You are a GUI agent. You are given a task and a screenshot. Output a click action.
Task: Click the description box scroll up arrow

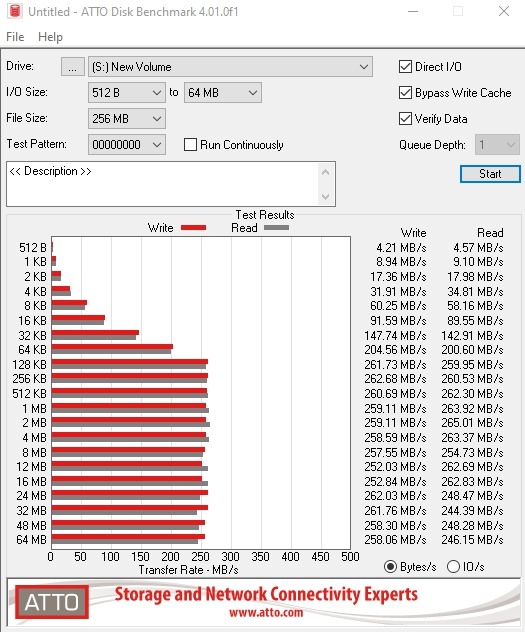(x=326, y=173)
